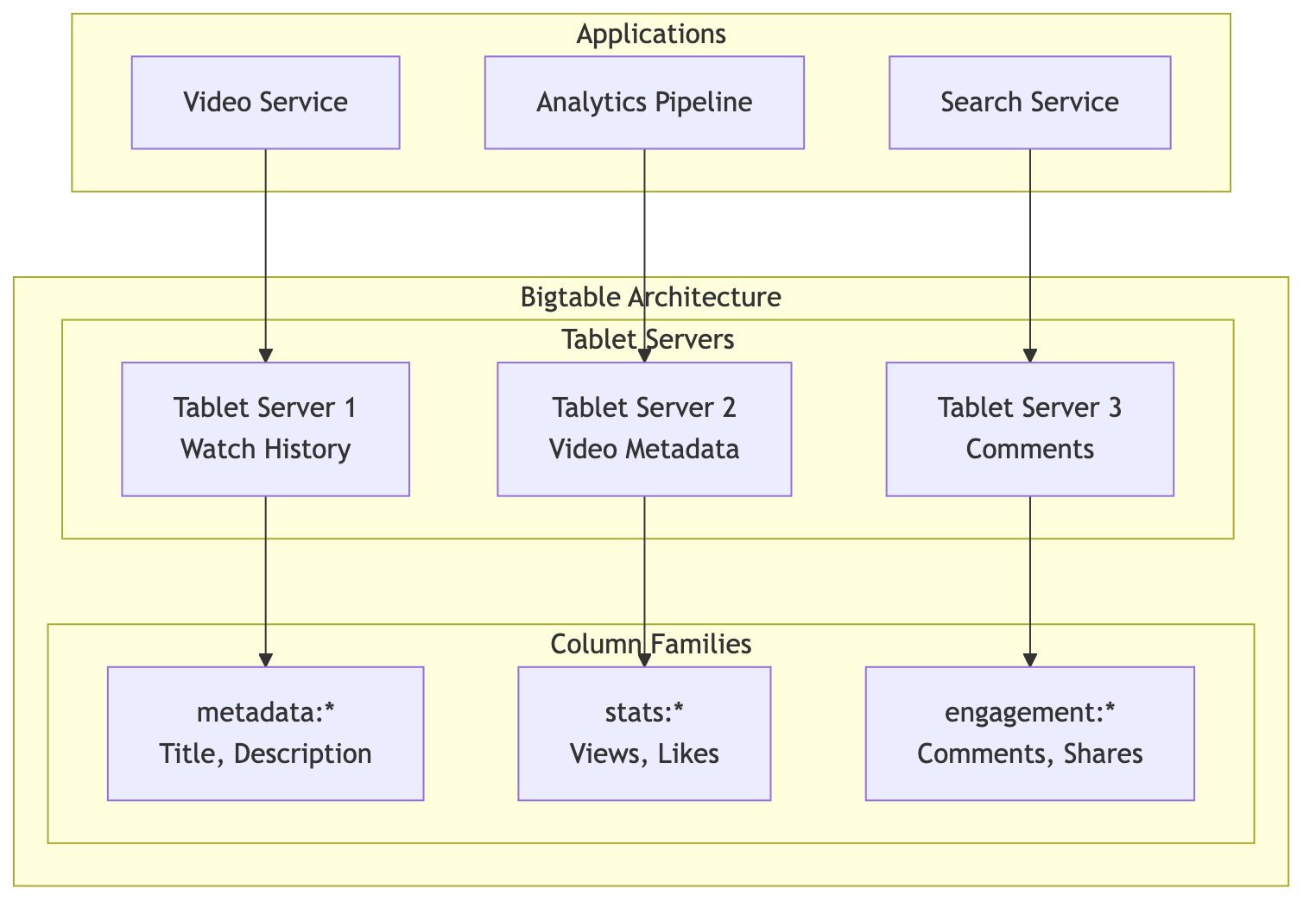Select the stats:* Views, Likes box
1316x908 pixels.
pyautogui.click(x=644, y=734)
